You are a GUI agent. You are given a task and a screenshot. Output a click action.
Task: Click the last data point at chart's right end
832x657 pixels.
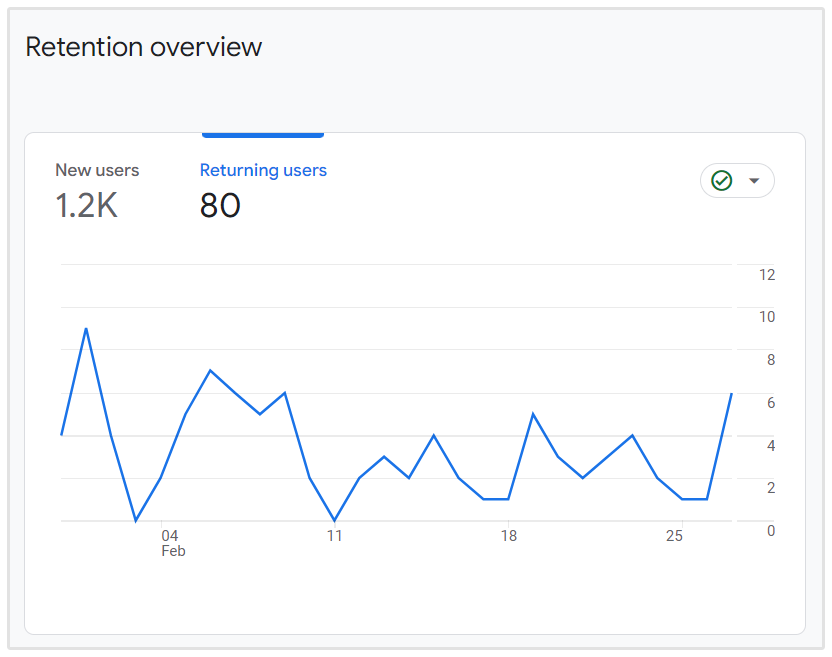click(x=732, y=393)
